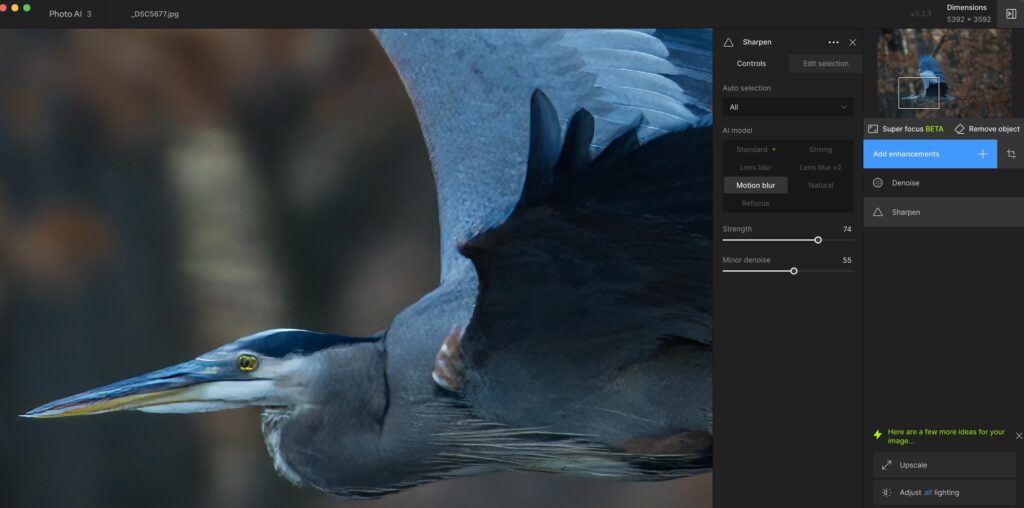Switch to the Edit selection tab
This screenshot has width=1024, height=508.
click(x=825, y=63)
